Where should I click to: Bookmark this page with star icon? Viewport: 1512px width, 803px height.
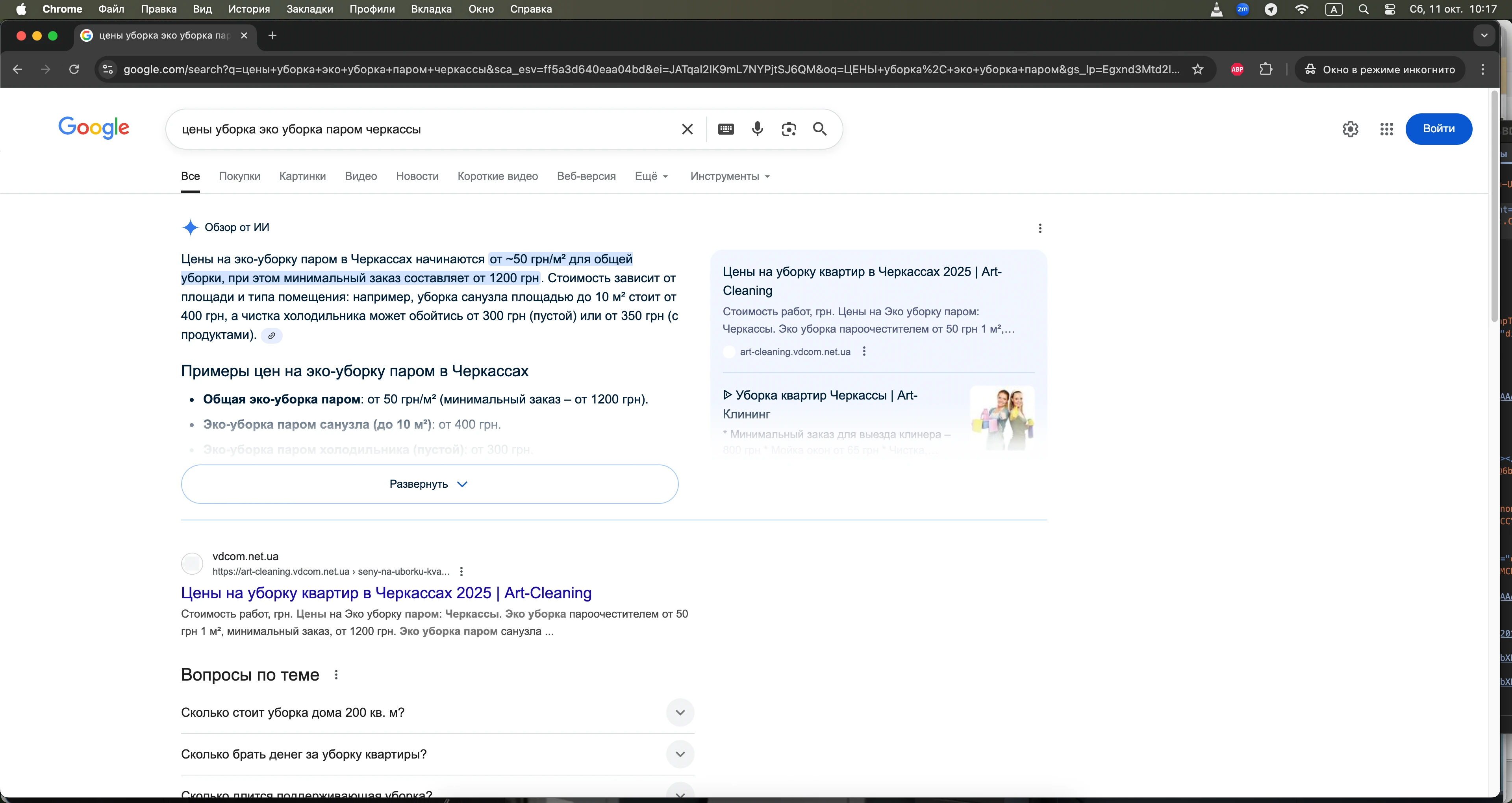pyautogui.click(x=1198, y=69)
